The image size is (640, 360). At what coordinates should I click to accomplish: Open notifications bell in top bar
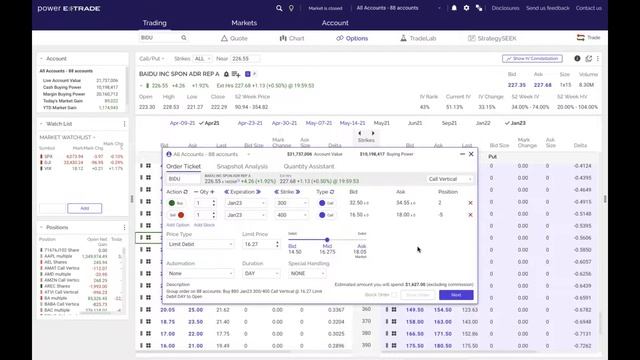pos(454,8)
